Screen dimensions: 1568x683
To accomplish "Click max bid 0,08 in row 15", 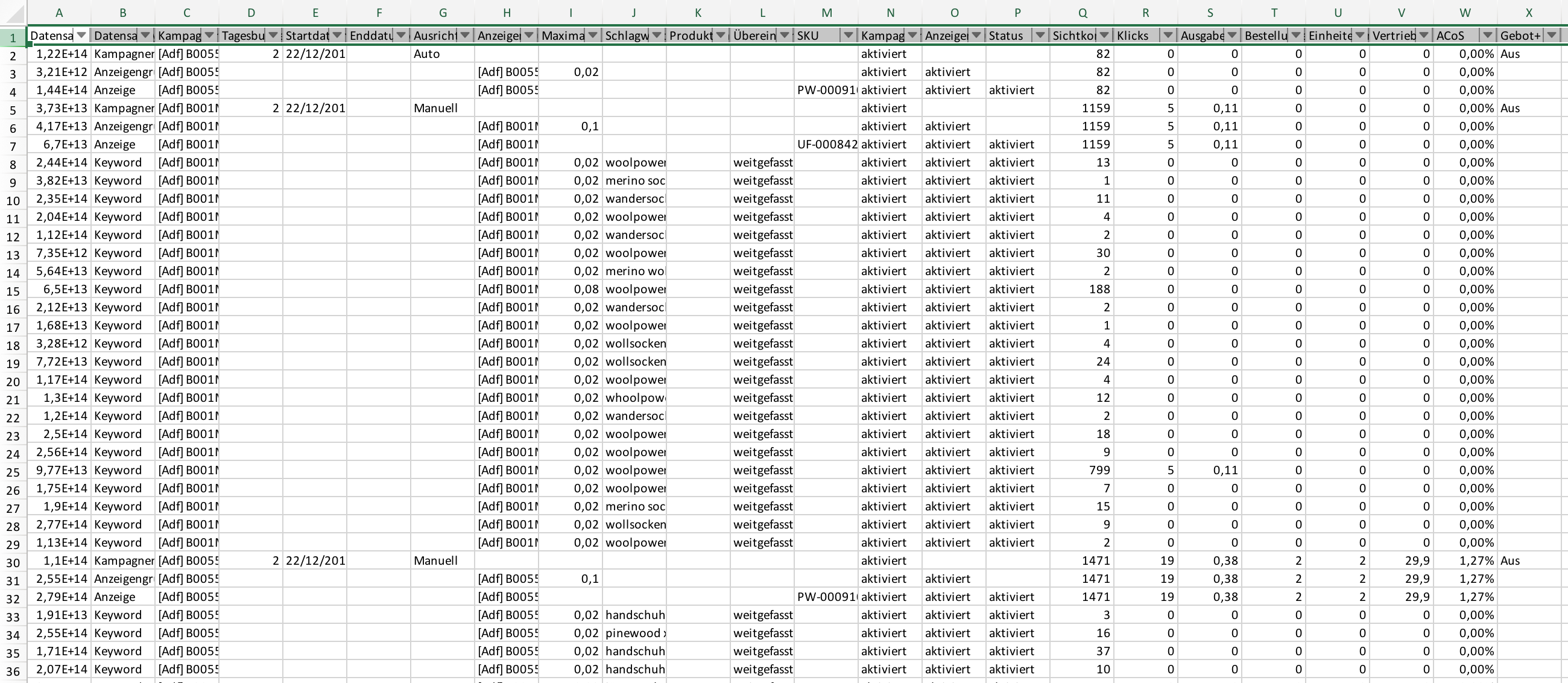I will (571, 289).
